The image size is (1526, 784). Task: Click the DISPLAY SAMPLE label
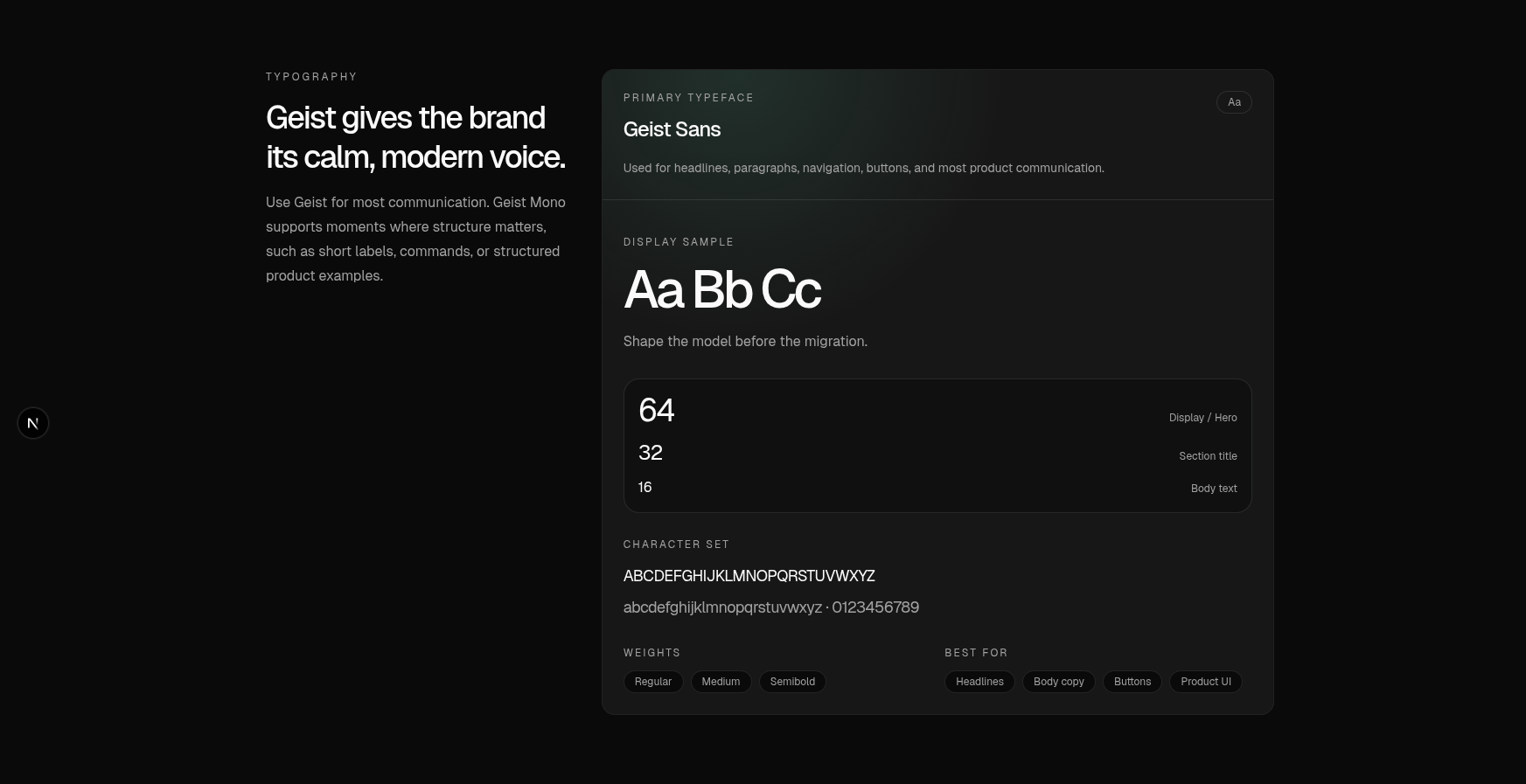pyautogui.click(x=679, y=242)
